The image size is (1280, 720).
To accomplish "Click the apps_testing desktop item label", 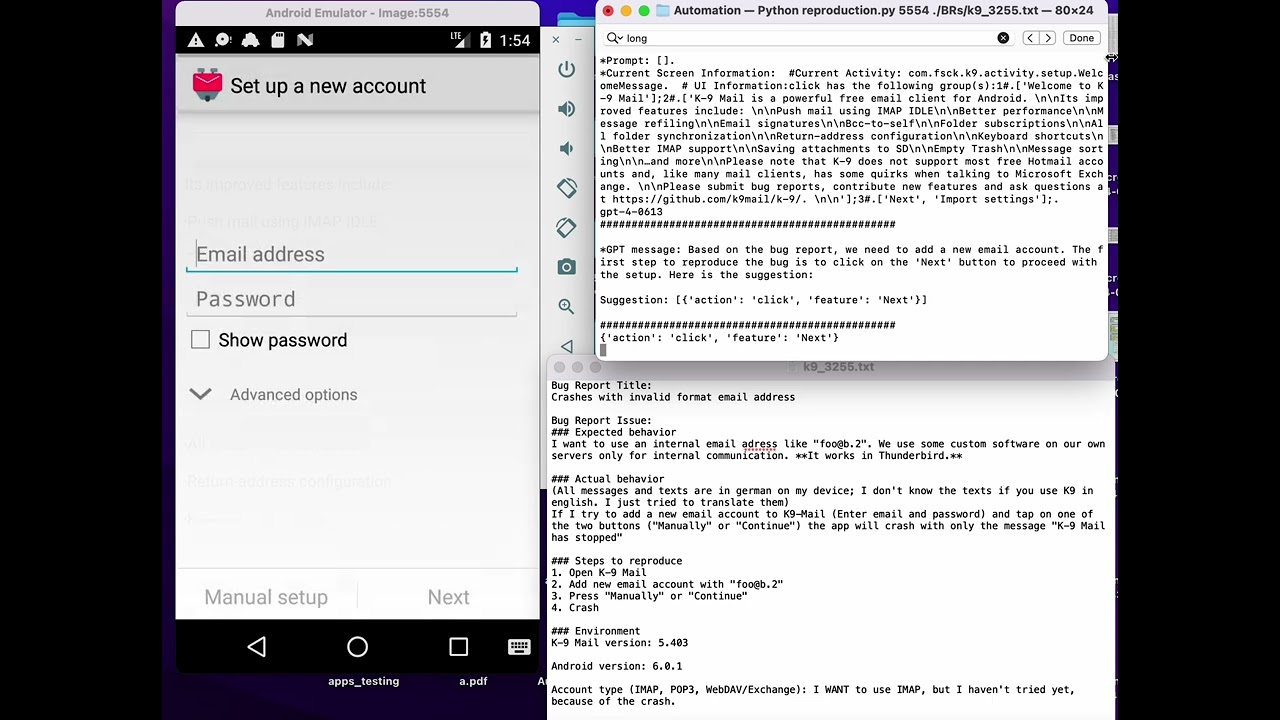I will (363, 681).
